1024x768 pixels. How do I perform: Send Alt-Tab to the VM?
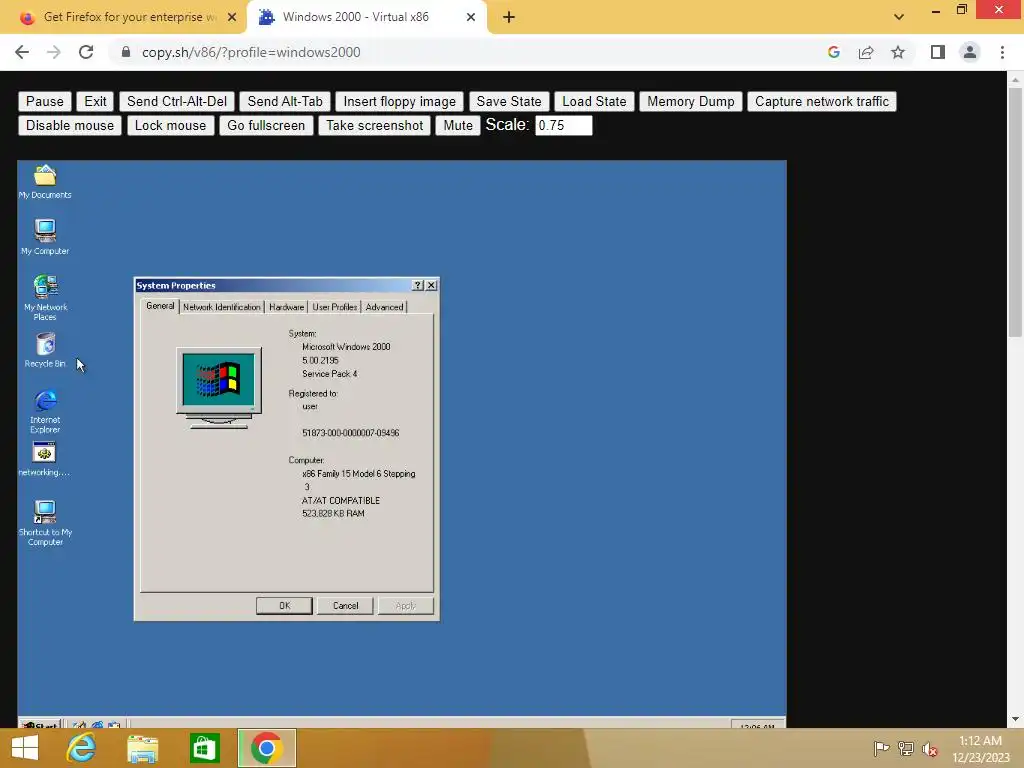coord(285,101)
